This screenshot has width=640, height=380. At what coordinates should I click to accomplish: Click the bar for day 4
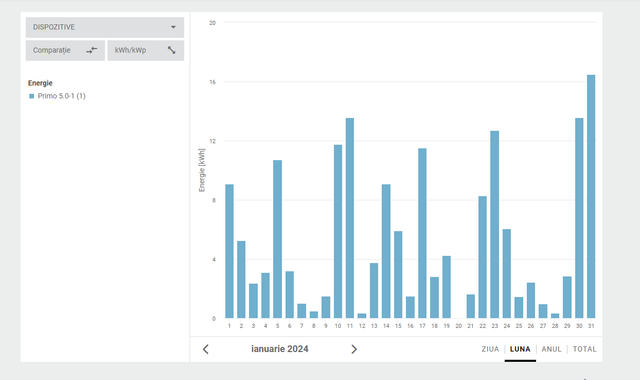coord(265,296)
